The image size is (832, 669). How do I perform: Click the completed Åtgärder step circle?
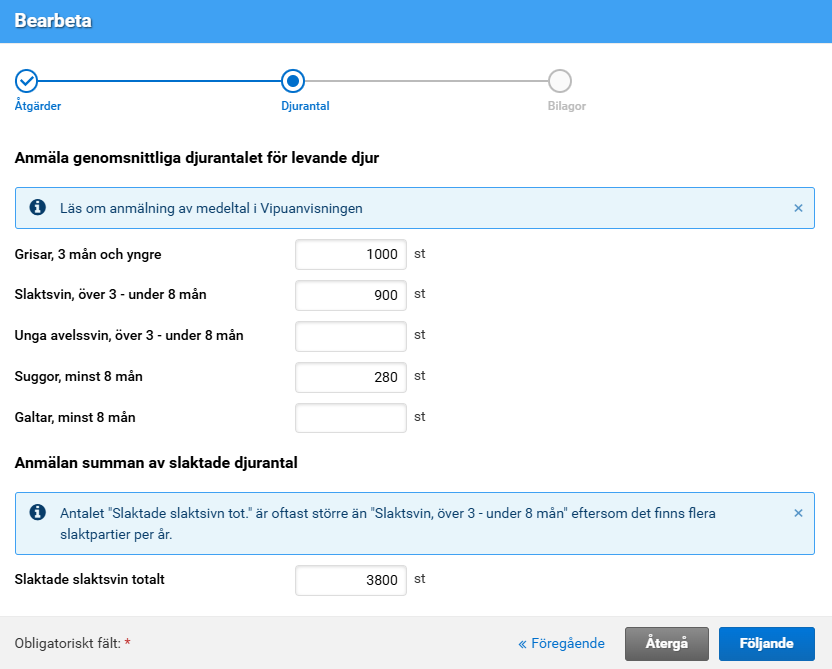pos(26,80)
